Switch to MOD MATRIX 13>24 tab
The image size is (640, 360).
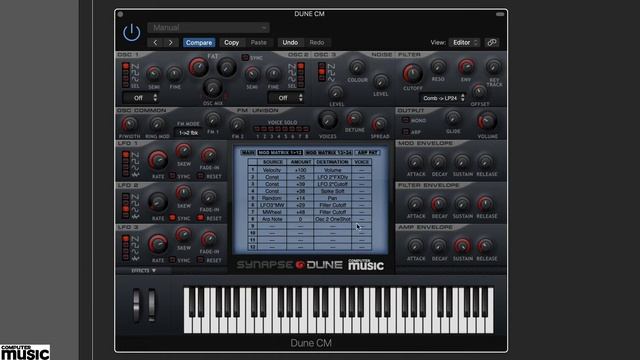[329, 152]
